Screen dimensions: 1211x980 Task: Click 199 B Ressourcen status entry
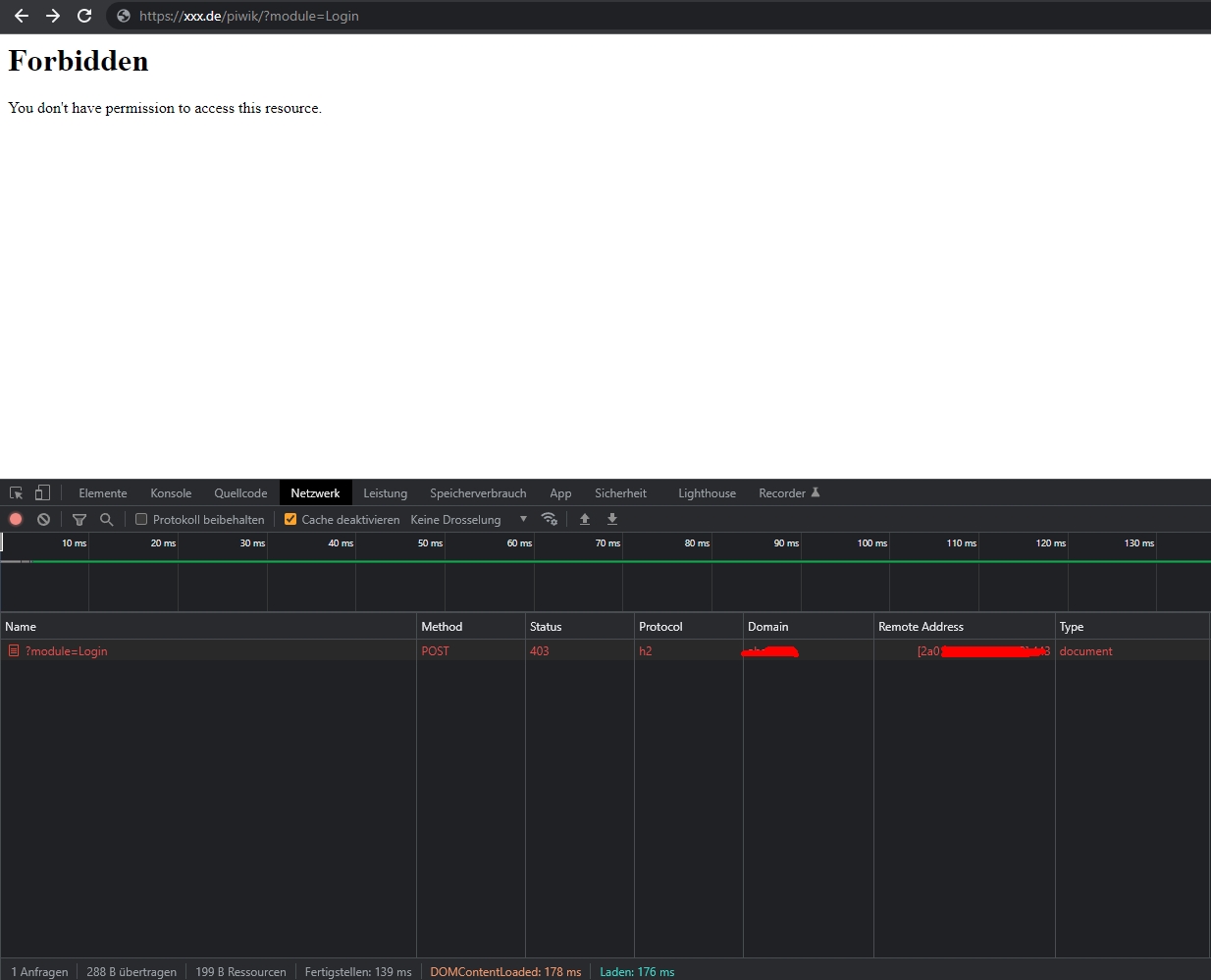click(x=240, y=971)
